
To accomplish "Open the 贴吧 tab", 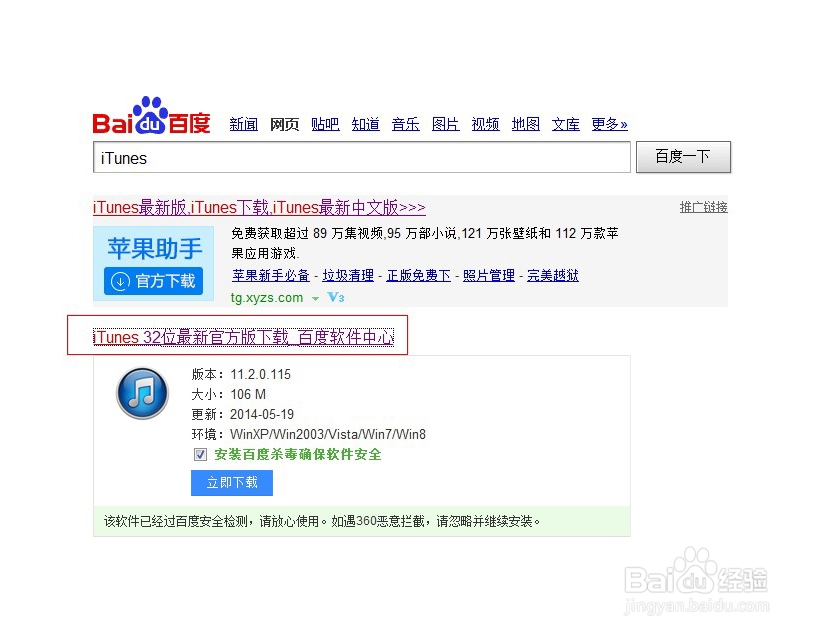I will tap(325, 124).
